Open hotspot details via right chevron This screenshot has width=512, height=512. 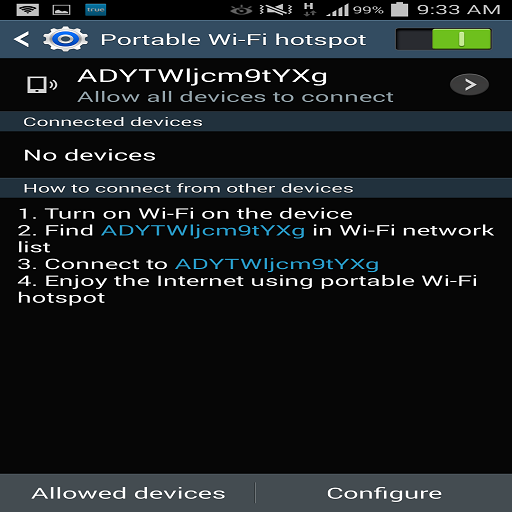pos(469,84)
